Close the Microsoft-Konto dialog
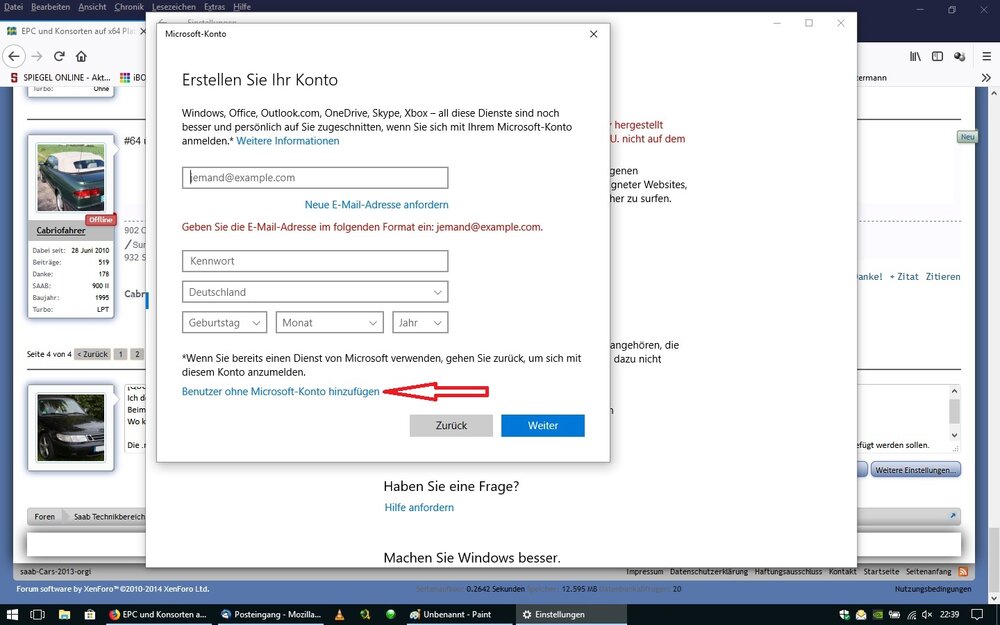Image resolution: width=1000 pixels, height=625 pixels. pyautogui.click(x=594, y=34)
